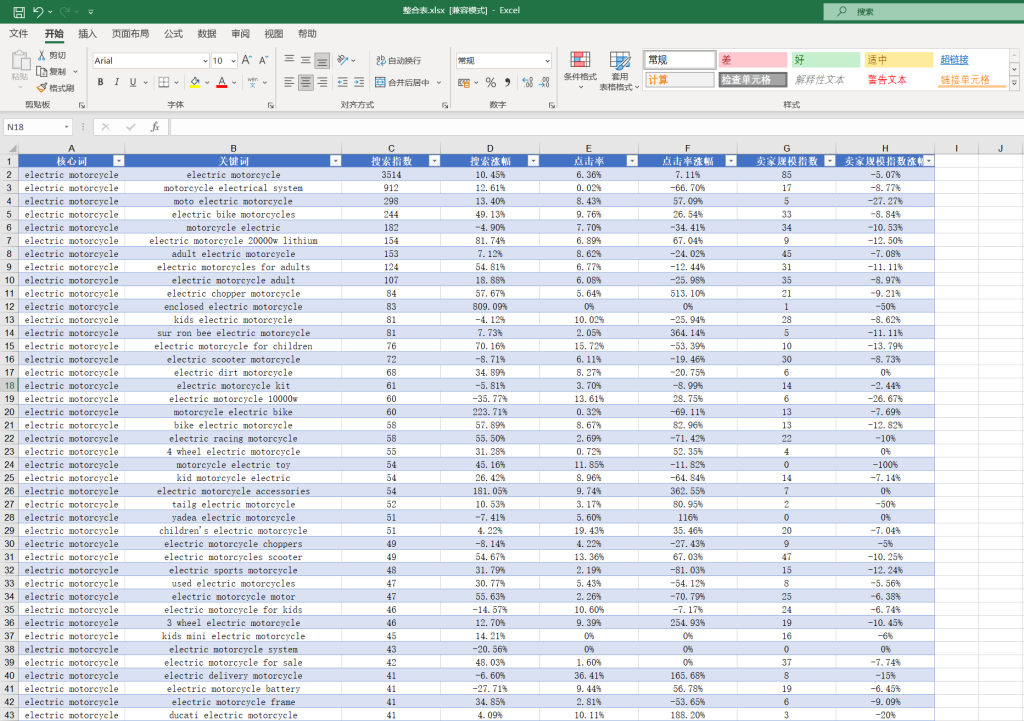The width and height of the screenshot is (1024, 721).
Task: Click the Increase Font Size icon
Action: click(247, 61)
